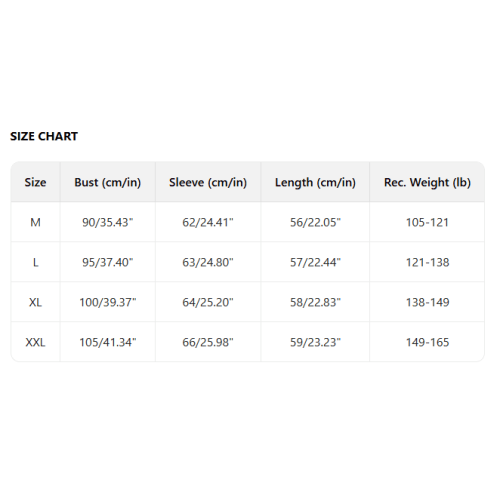Image resolution: width=500 pixels, height=500 pixels.
Task: Click the 105/41.34" bust cell
Action: click(108, 342)
